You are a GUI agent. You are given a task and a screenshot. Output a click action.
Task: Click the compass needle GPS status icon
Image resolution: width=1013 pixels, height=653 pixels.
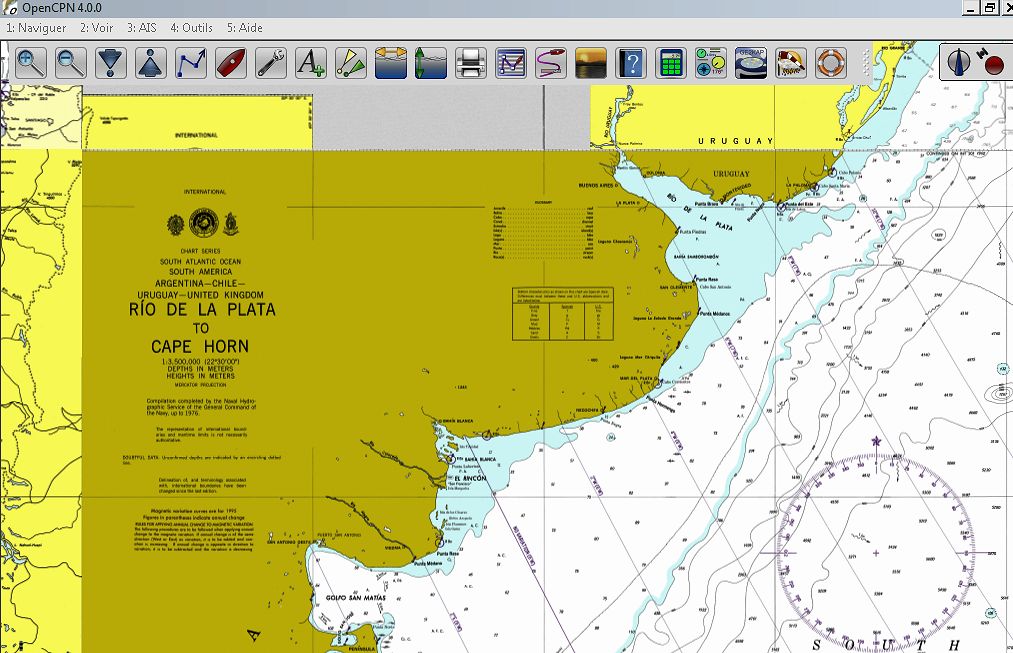[x=959, y=62]
